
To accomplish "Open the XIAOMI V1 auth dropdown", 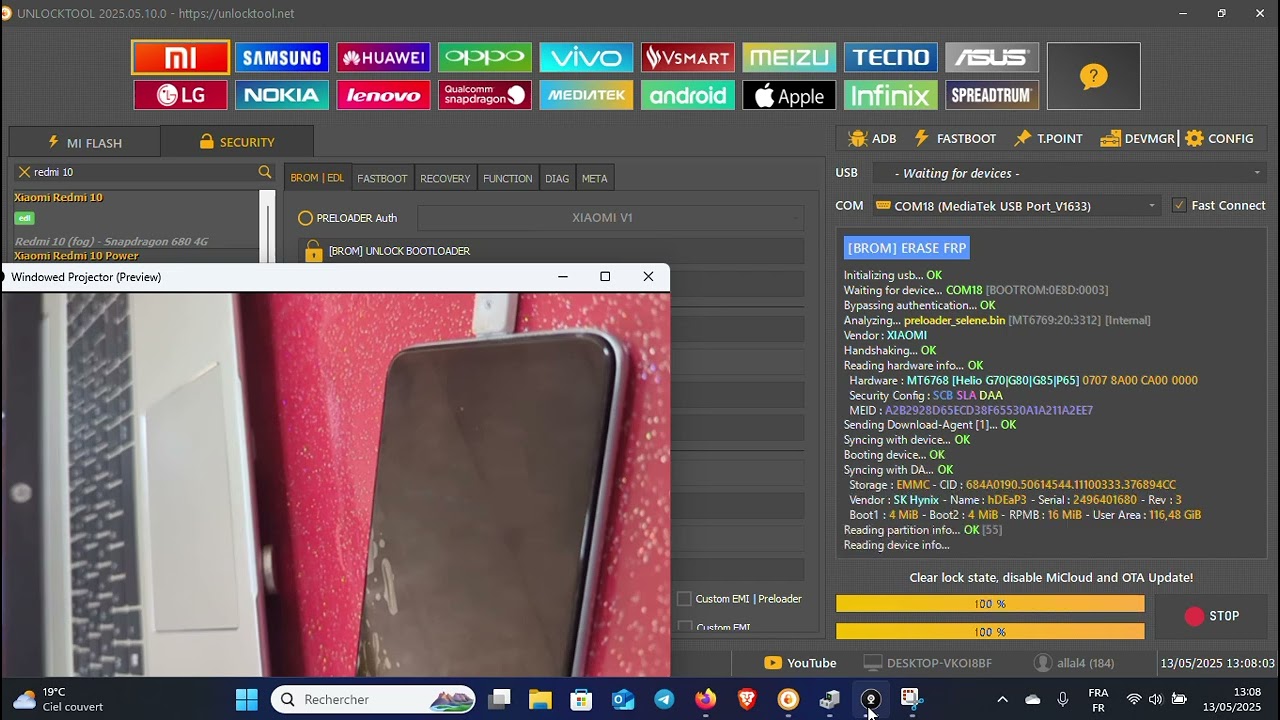I will tap(610, 218).
